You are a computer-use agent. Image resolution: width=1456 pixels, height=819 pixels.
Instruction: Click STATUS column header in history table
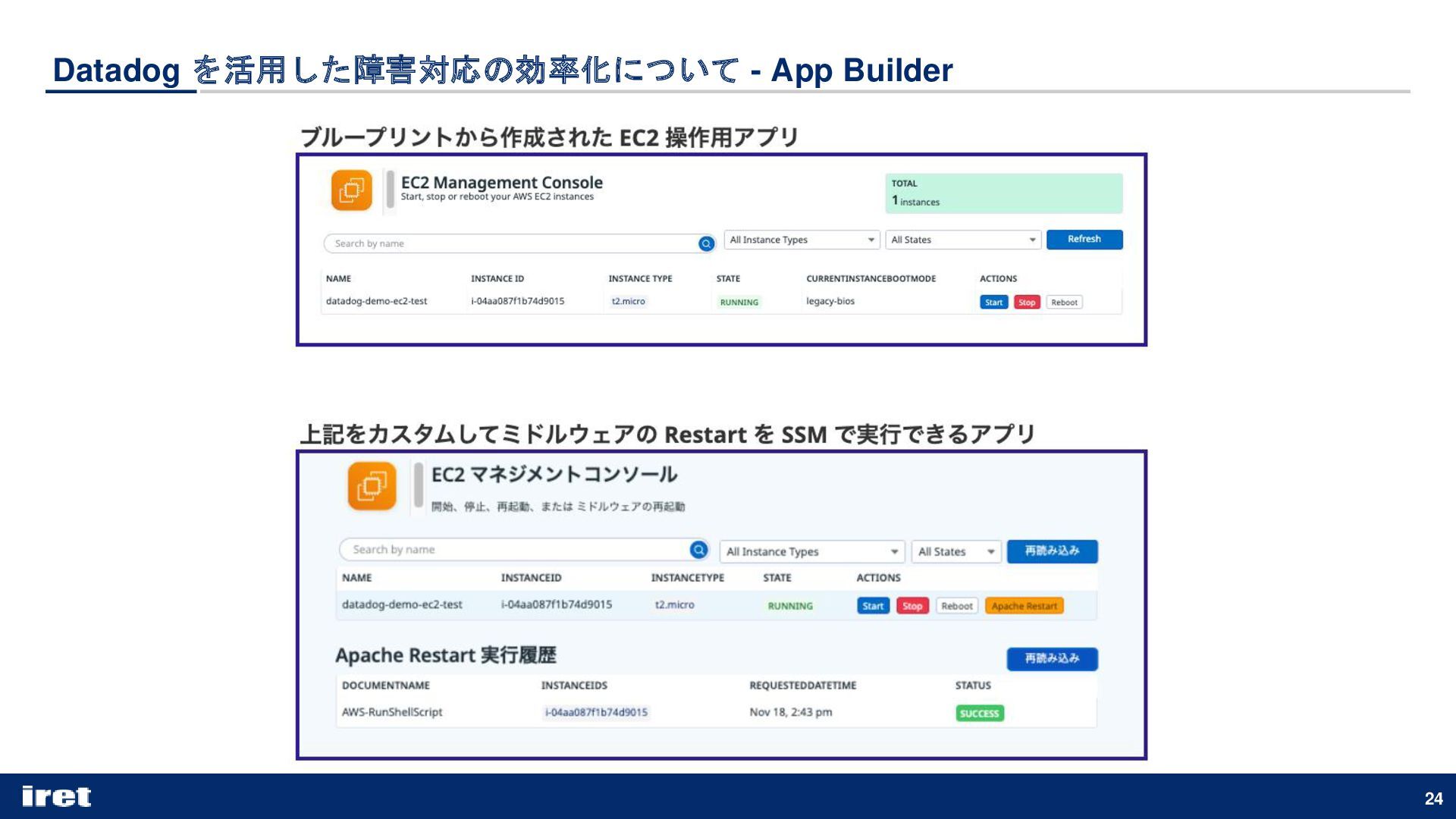tap(973, 686)
